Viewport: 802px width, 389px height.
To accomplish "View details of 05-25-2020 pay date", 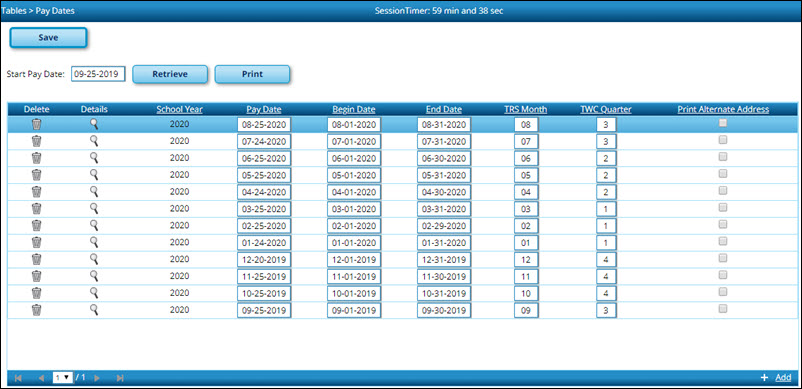I will coord(94,174).
